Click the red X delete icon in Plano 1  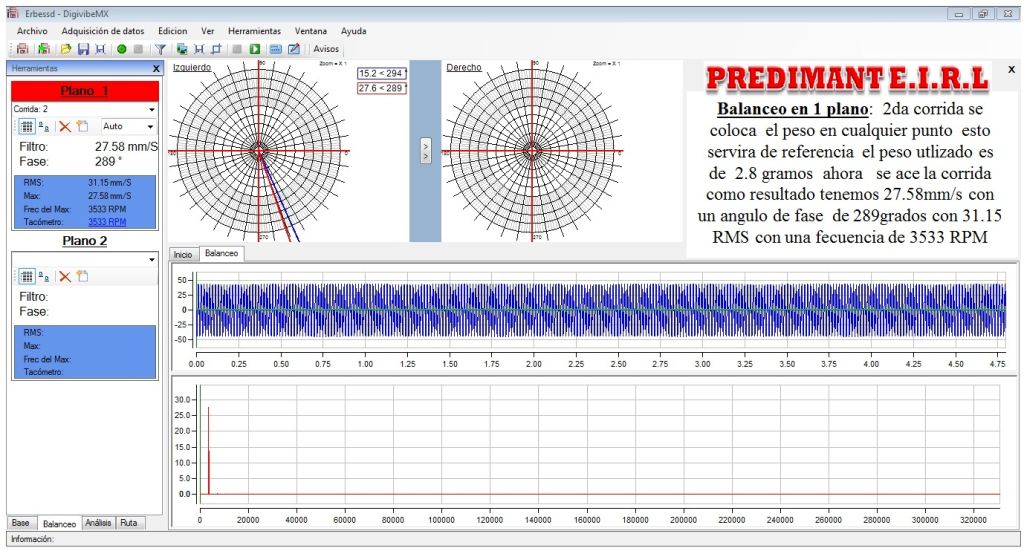click(64, 127)
